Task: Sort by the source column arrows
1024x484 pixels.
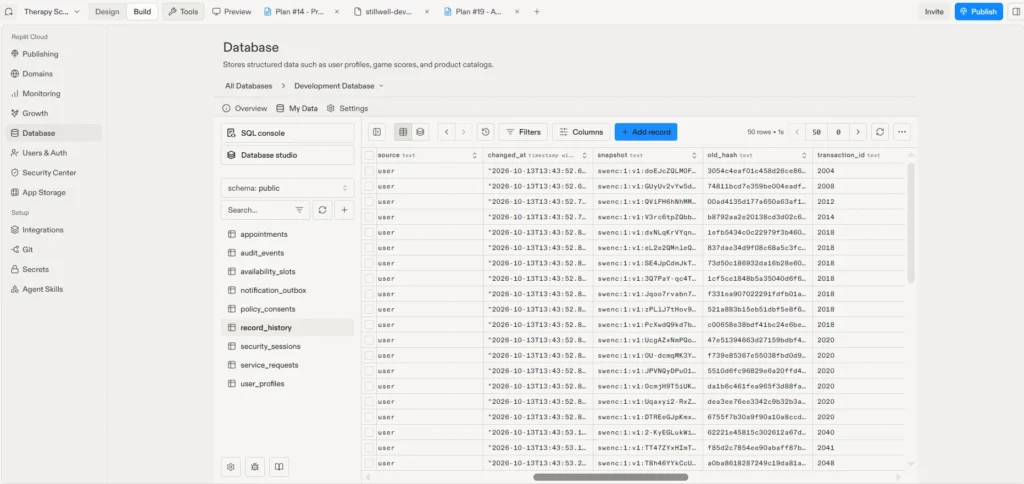Action: pyautogui.click(x=474, y=155)
